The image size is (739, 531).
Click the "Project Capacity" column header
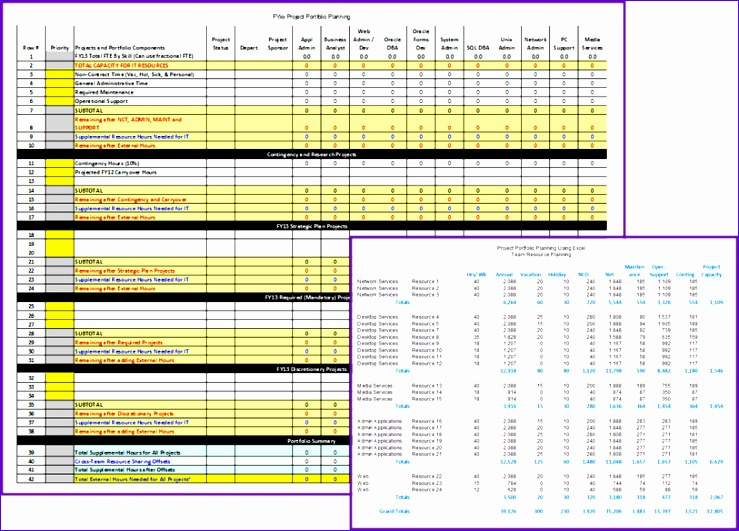(x=711, y=270)
